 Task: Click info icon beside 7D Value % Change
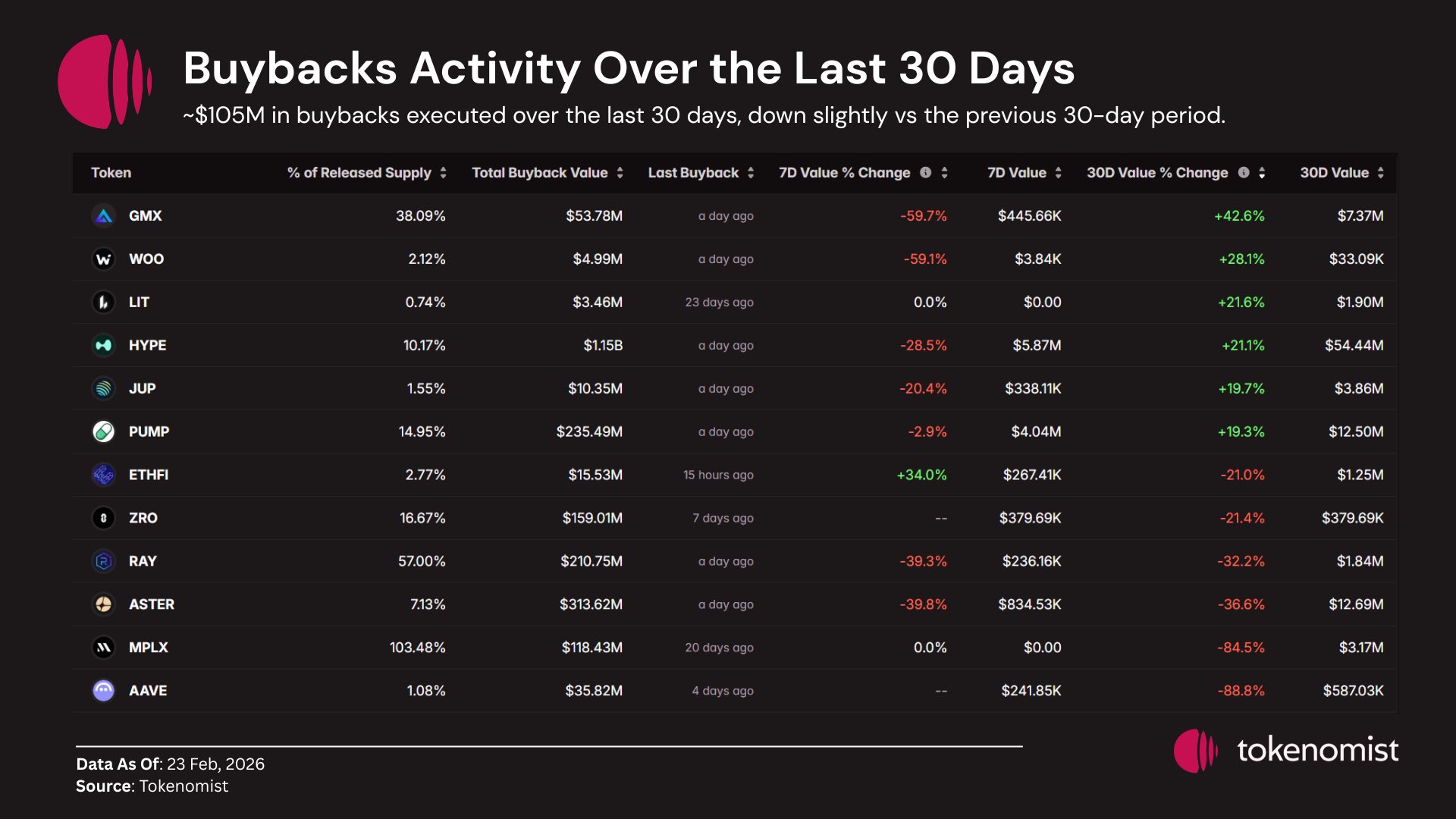(x=925, y=173)
